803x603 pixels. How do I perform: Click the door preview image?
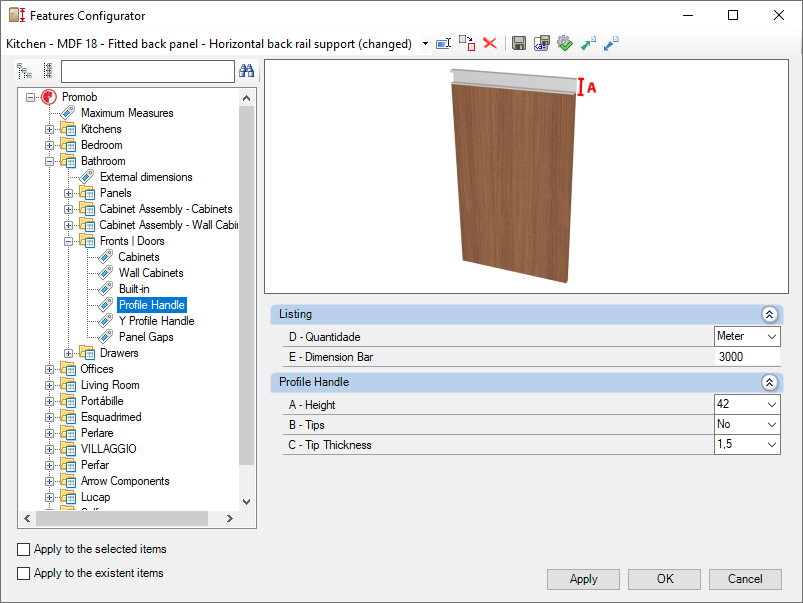pyautogui.click(x=526, y=177)
